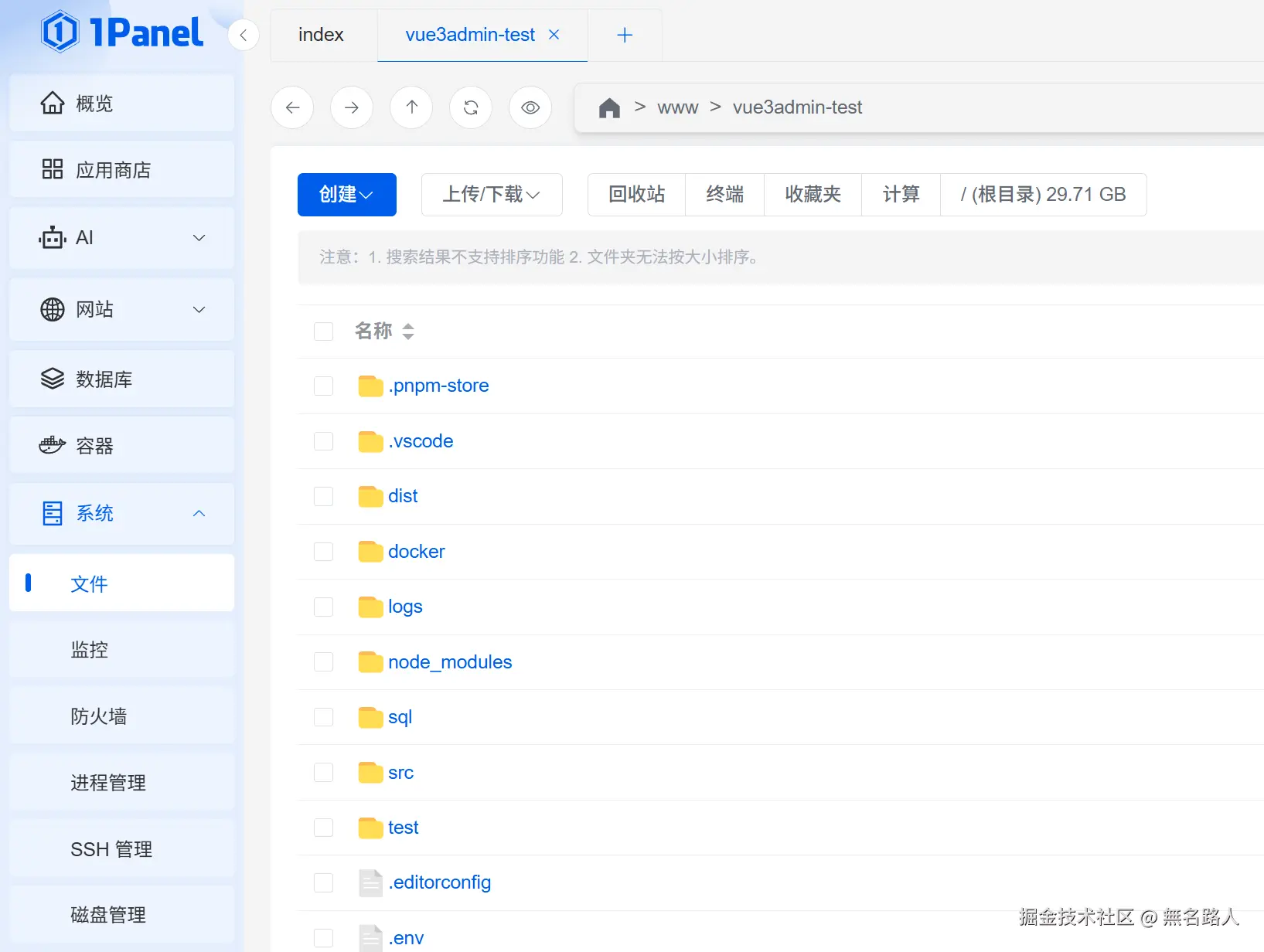Open the 上传/下载 dropdown
This screenshot has width=1264, height=952.
[x=492, y=195]
